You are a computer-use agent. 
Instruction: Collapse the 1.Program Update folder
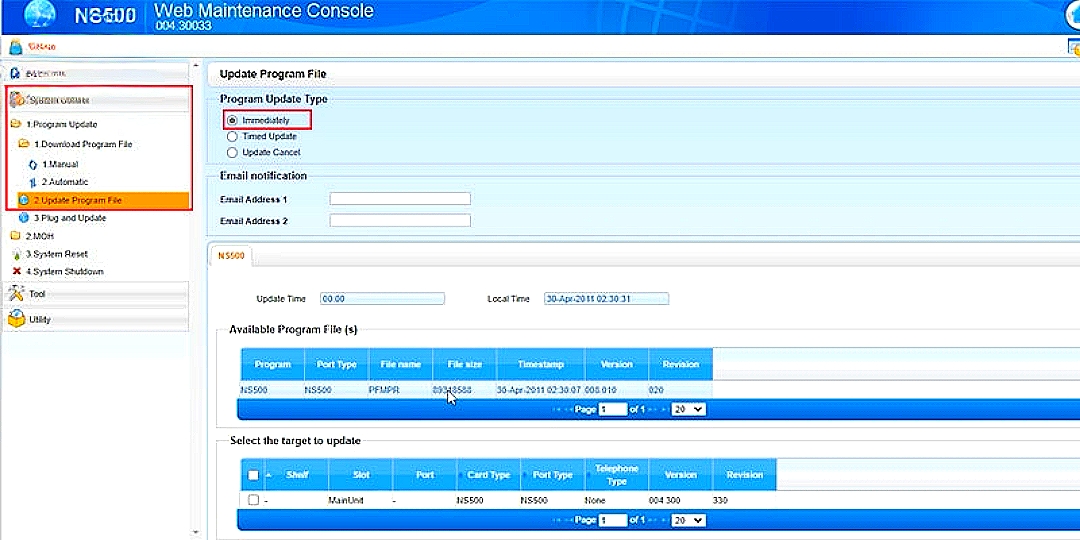tap(16, 125)
